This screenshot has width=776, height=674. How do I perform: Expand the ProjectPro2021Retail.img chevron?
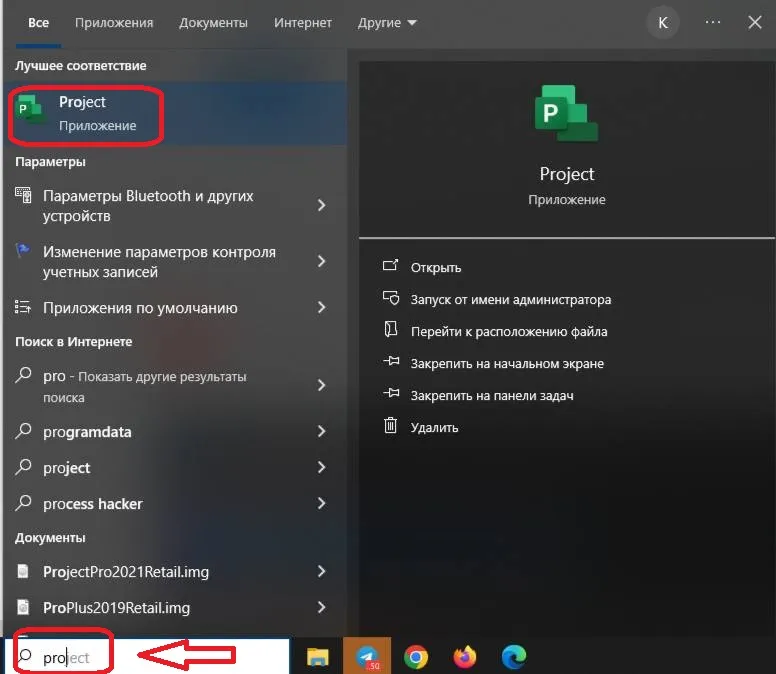(x=322, y=571)
